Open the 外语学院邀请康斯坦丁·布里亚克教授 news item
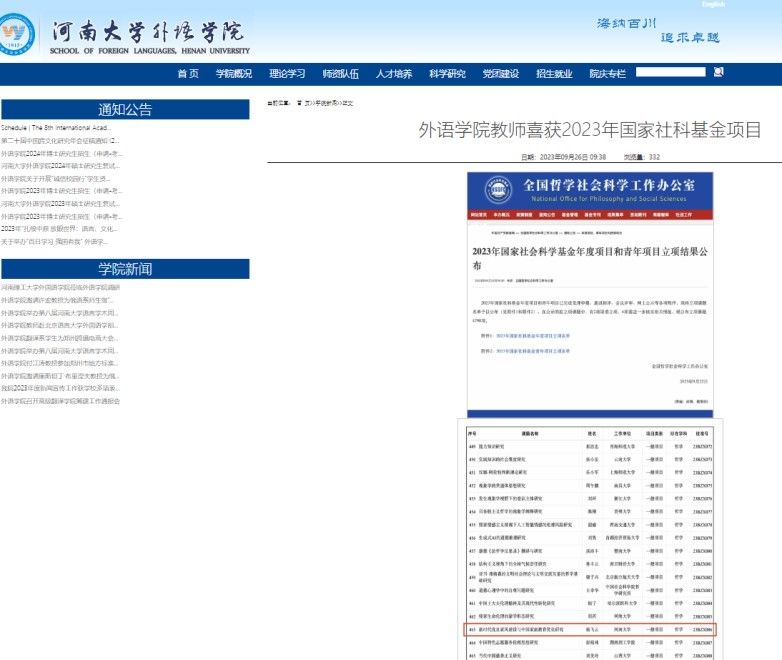 point(60,376)
